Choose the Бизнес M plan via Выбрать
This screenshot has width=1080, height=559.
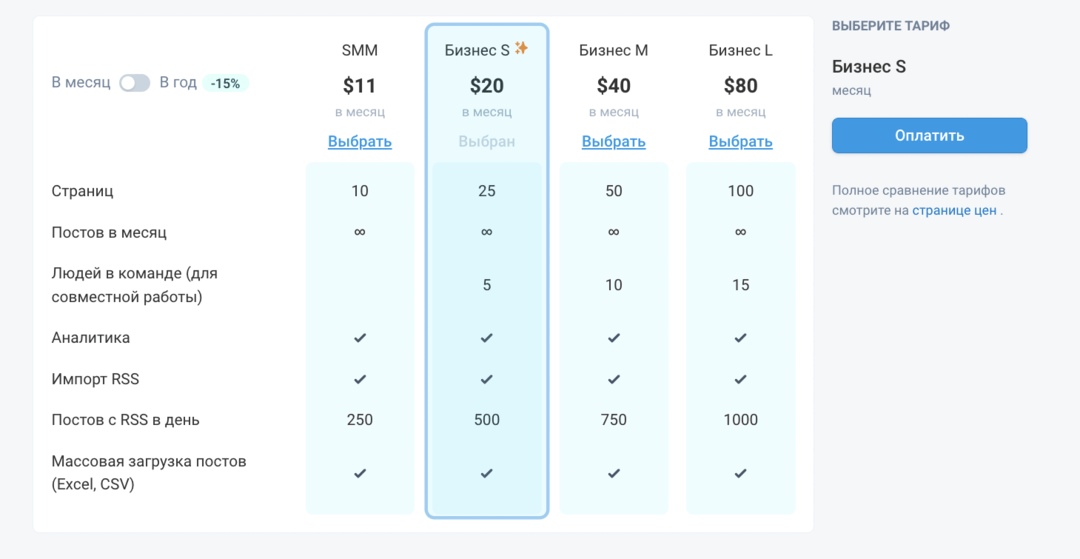[614, 142]
